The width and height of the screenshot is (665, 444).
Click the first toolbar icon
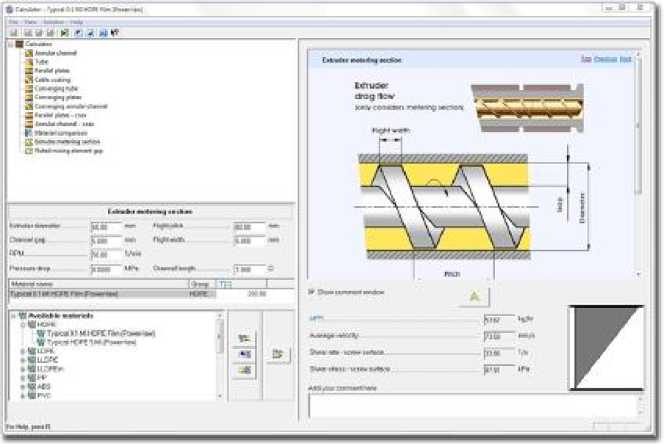(14, 33)
